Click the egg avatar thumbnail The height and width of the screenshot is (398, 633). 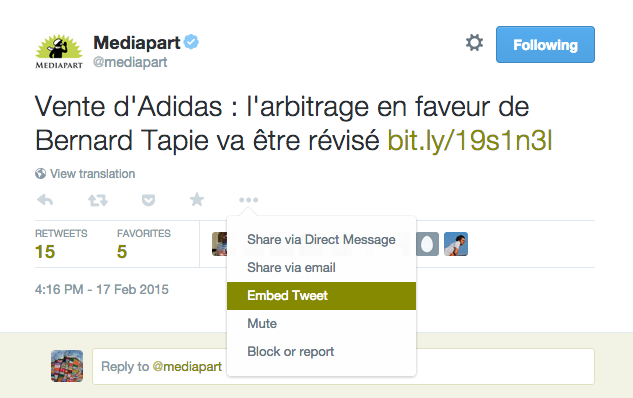(428, 244)
